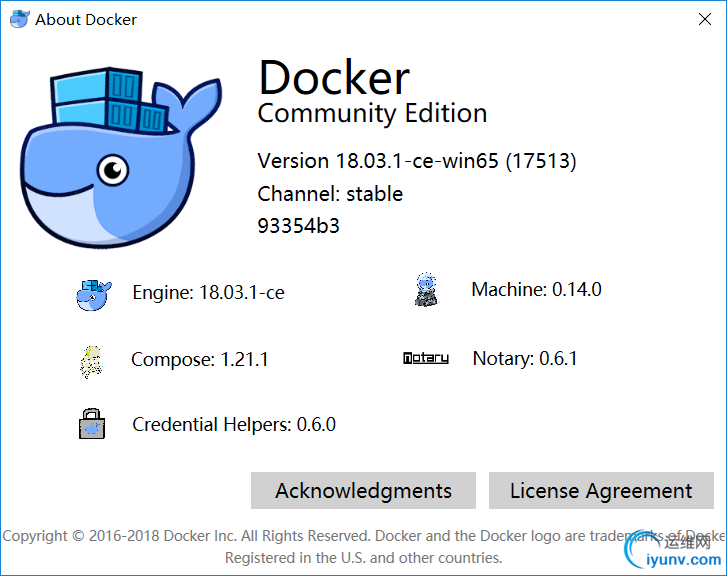727x576 pixels.
Task: Click the "Compose: 1.21.1" label
Action: [200, 359]
